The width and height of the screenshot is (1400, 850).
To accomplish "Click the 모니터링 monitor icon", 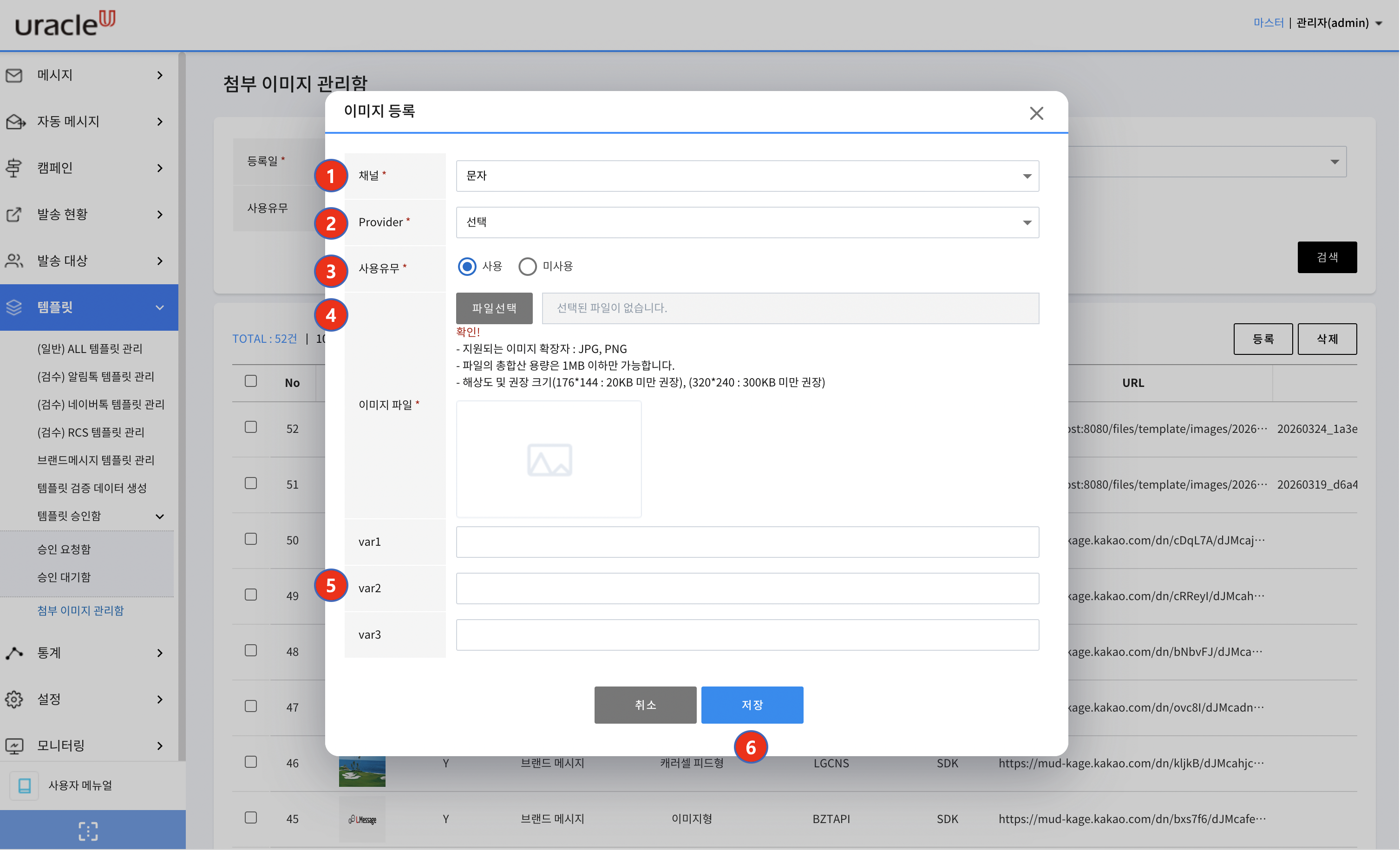I will 14,745.
